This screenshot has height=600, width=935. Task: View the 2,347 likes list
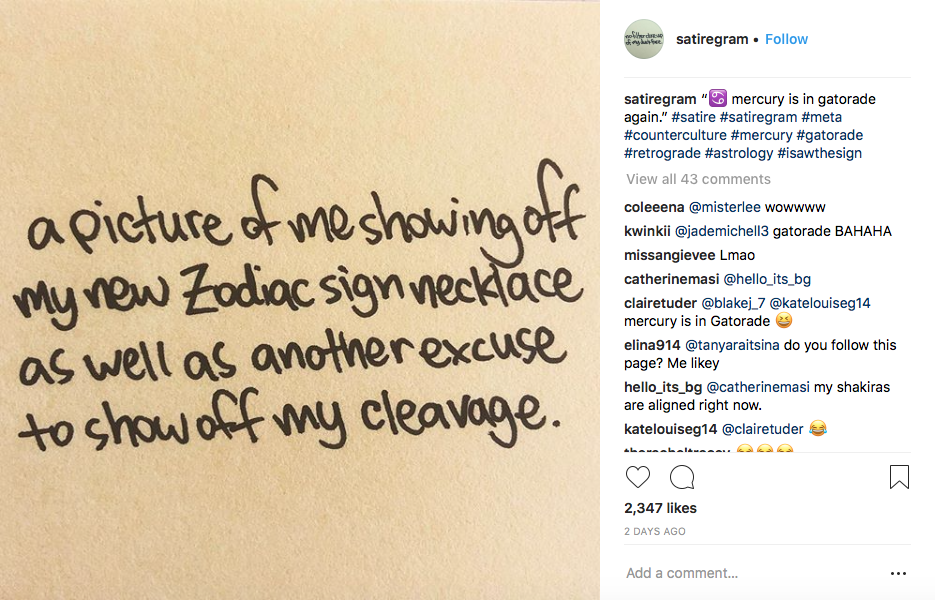(x=660, y=508)
